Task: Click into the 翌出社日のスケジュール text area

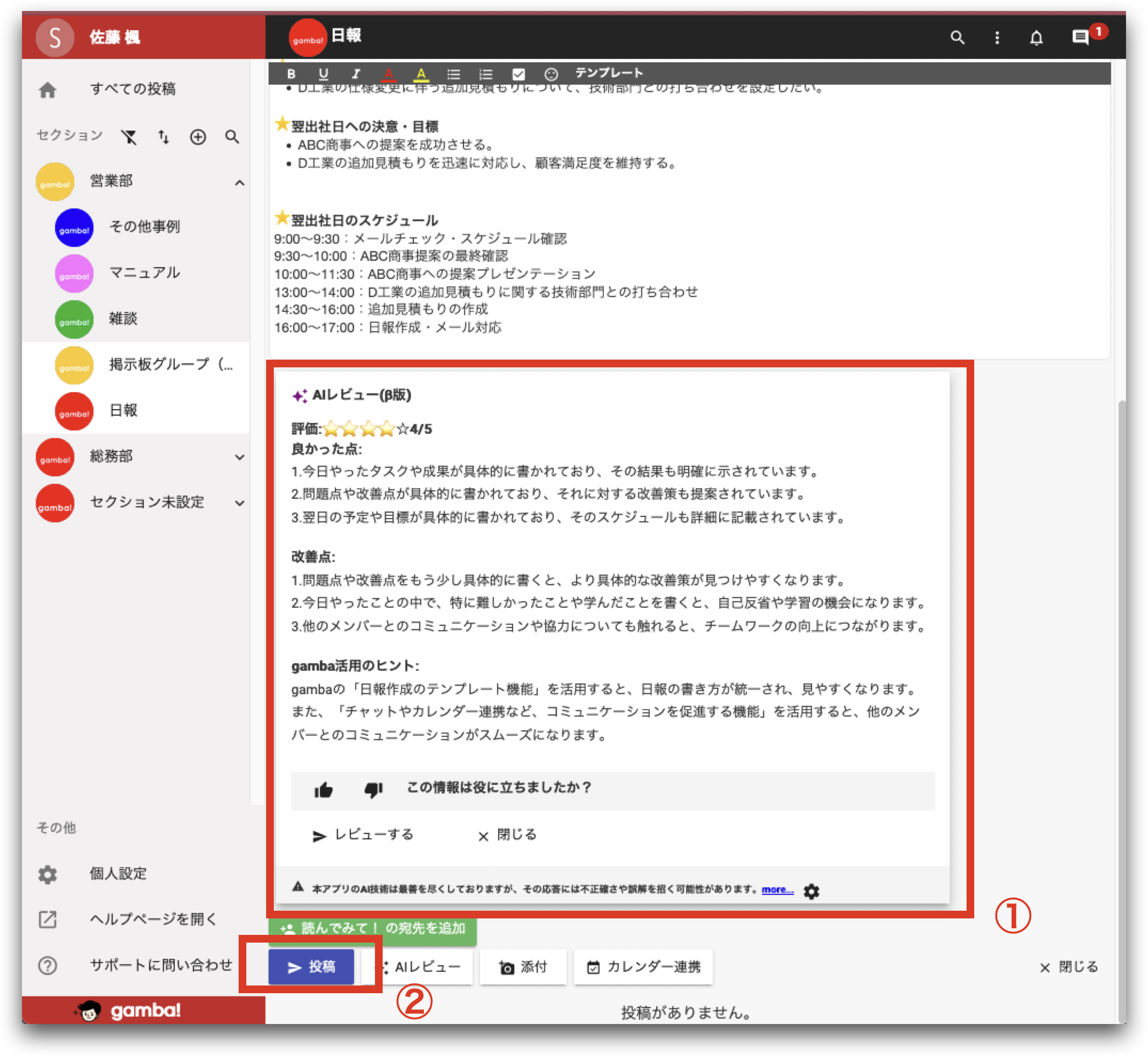Action: (486, 283)
